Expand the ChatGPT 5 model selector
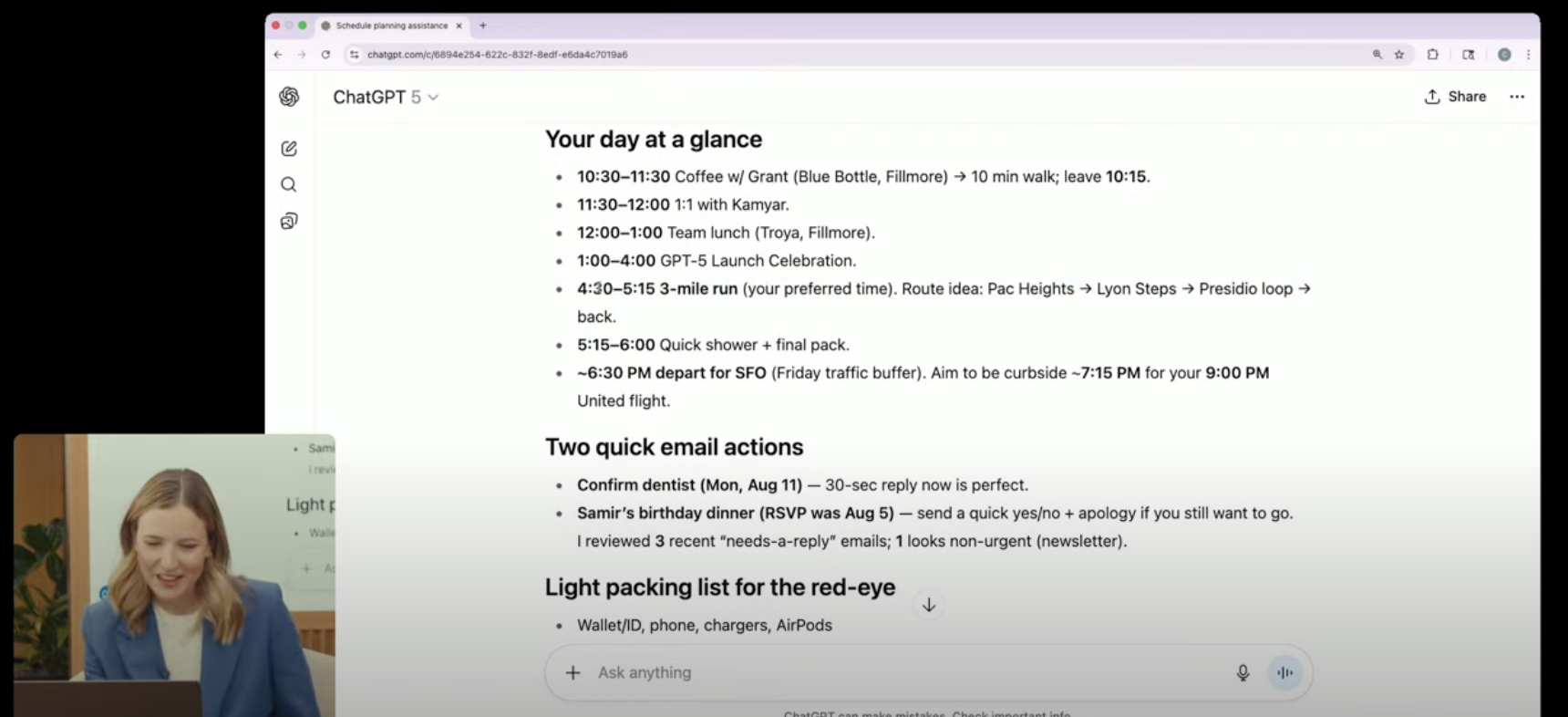 click(386, 98)
